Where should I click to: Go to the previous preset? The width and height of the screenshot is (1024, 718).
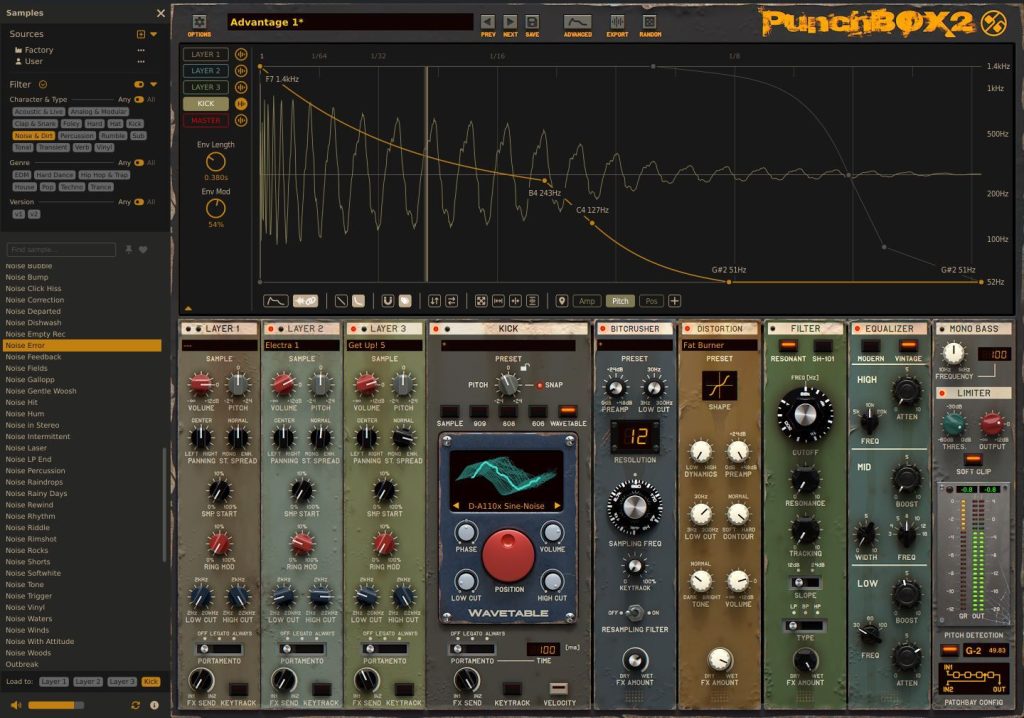(488, 22)
